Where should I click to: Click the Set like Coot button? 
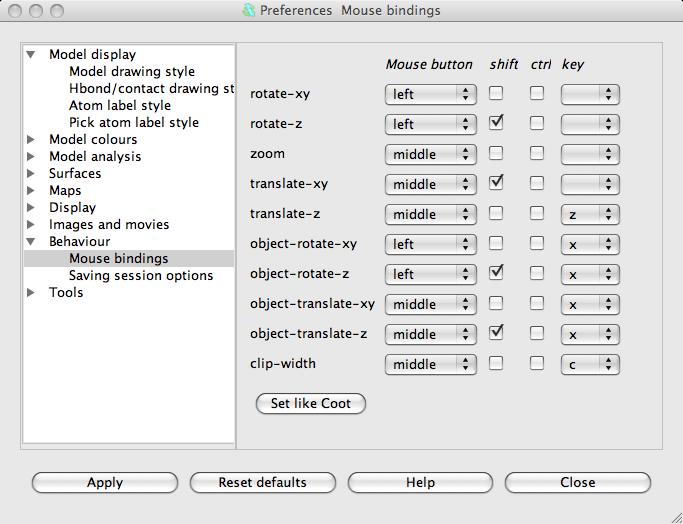click(311, 404)
